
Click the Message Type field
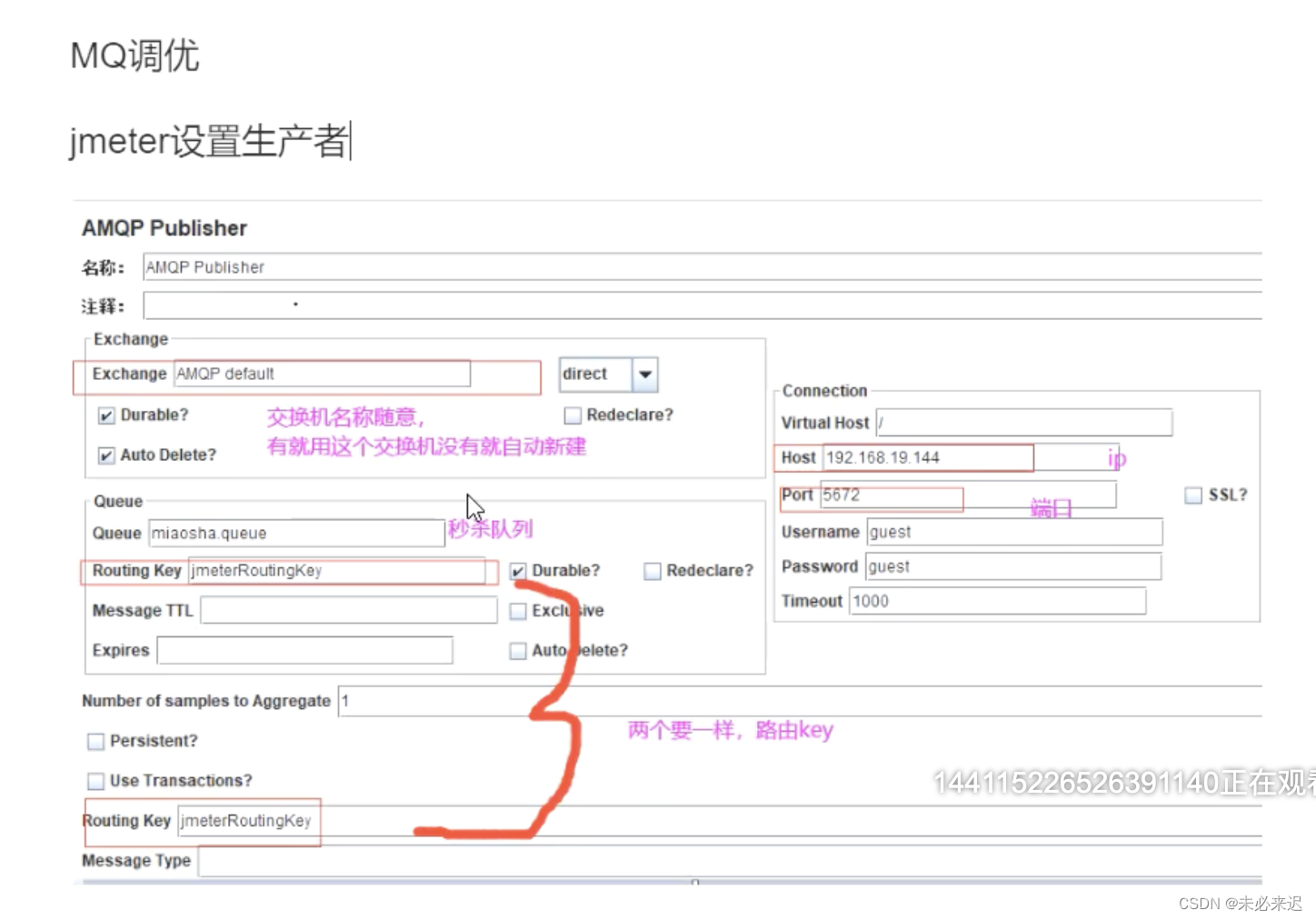(x=730, y=861)
